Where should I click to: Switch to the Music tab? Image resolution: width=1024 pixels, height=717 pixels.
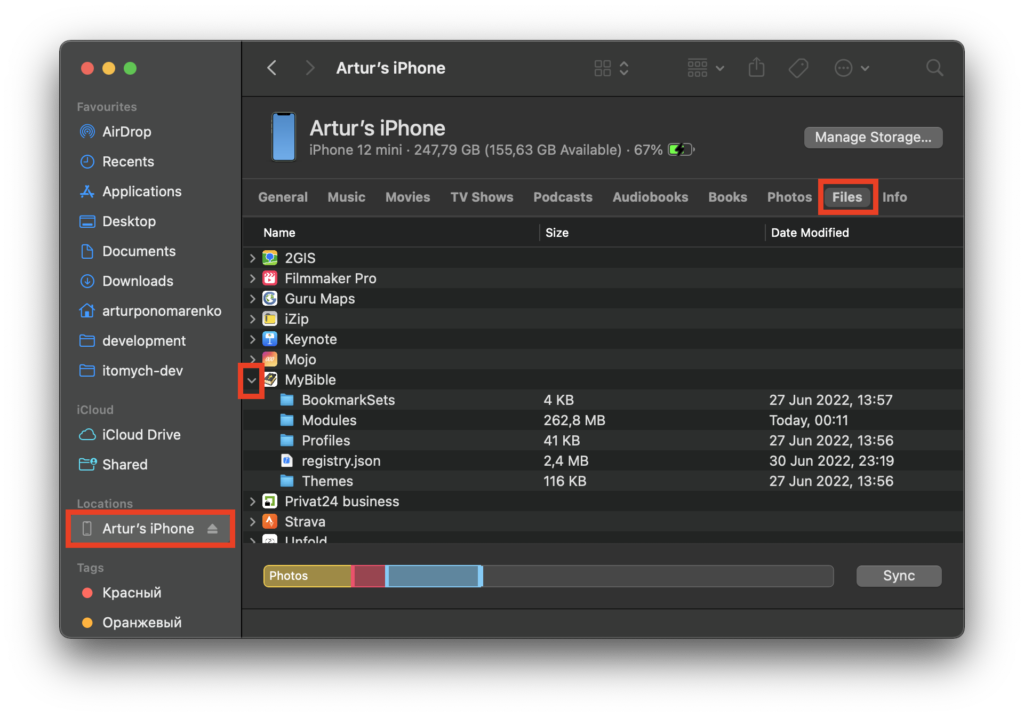[346, 197]
